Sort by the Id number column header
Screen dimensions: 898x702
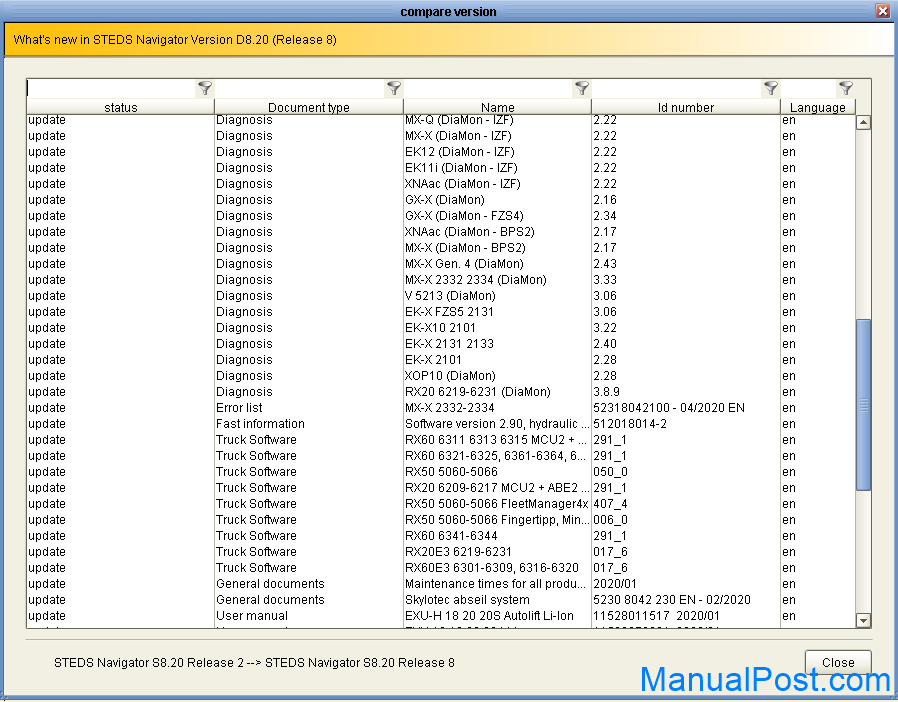click(686, 107)
